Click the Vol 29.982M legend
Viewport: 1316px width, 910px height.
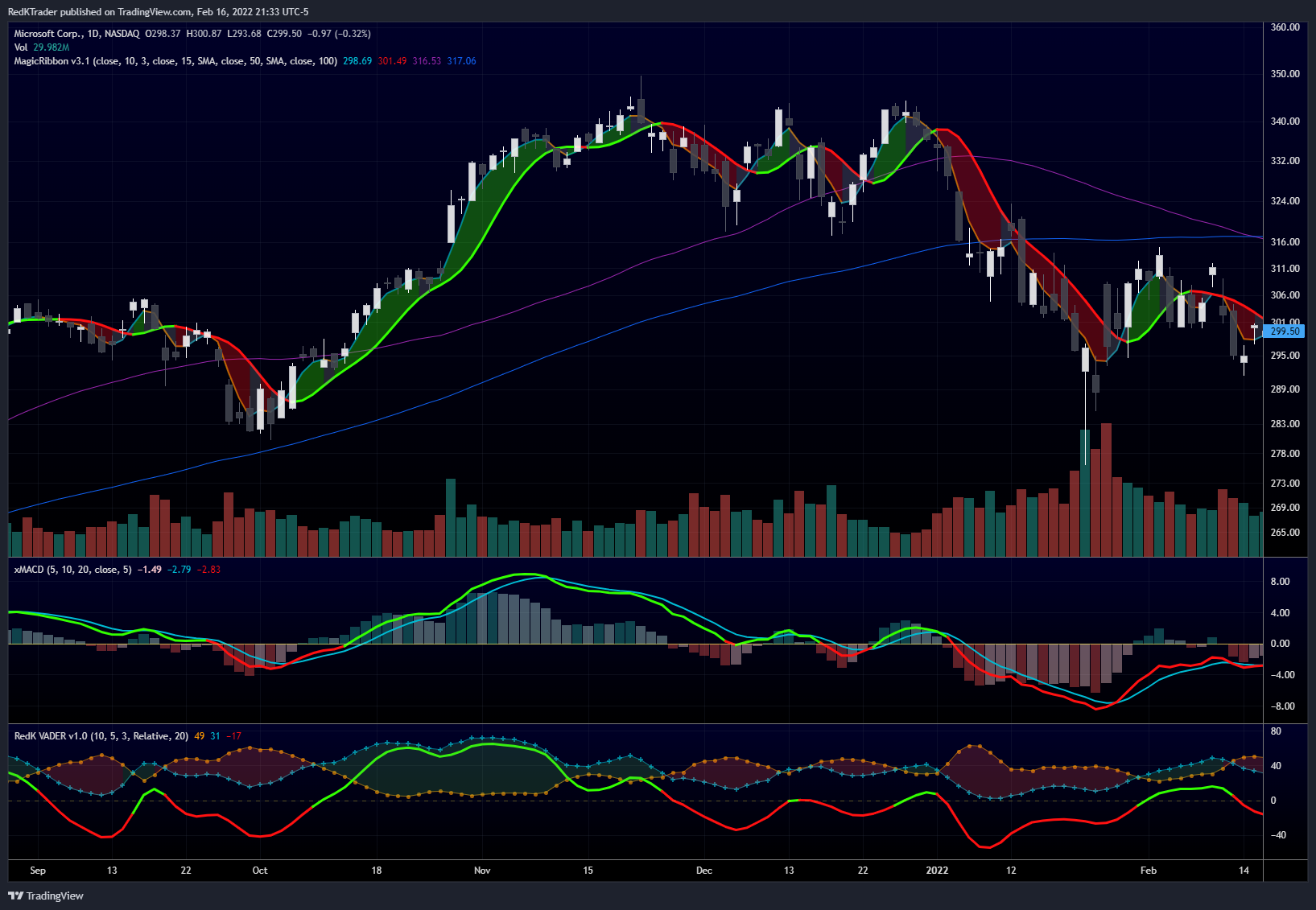click(42, 47)
